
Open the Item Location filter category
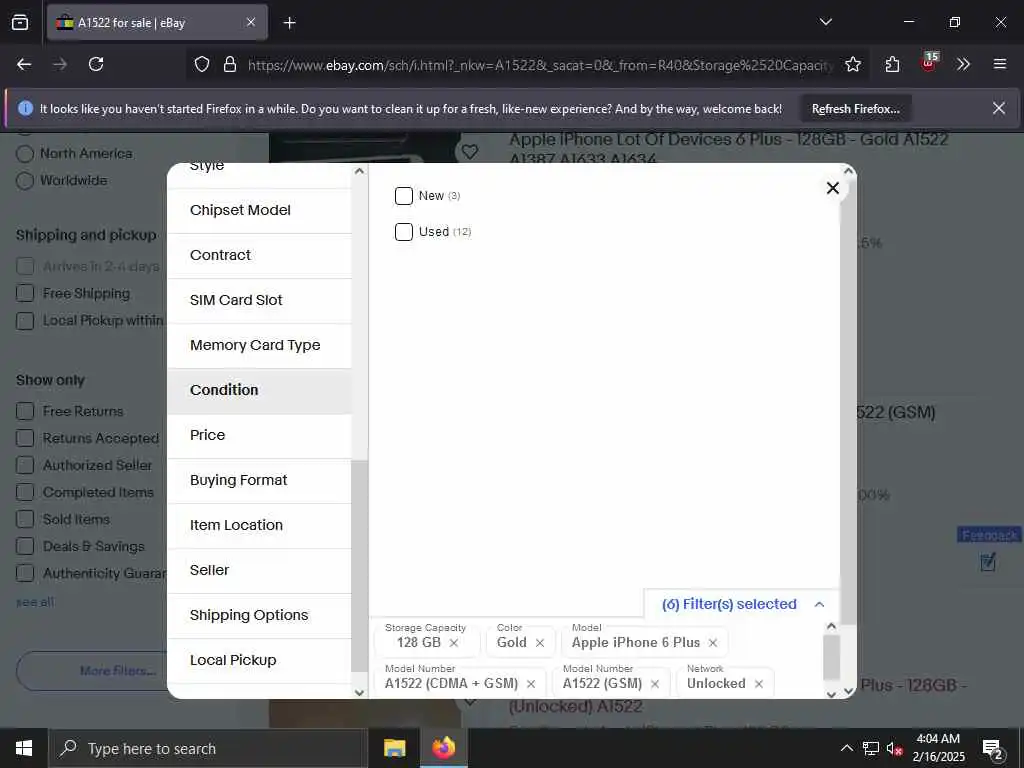point(259,526)
